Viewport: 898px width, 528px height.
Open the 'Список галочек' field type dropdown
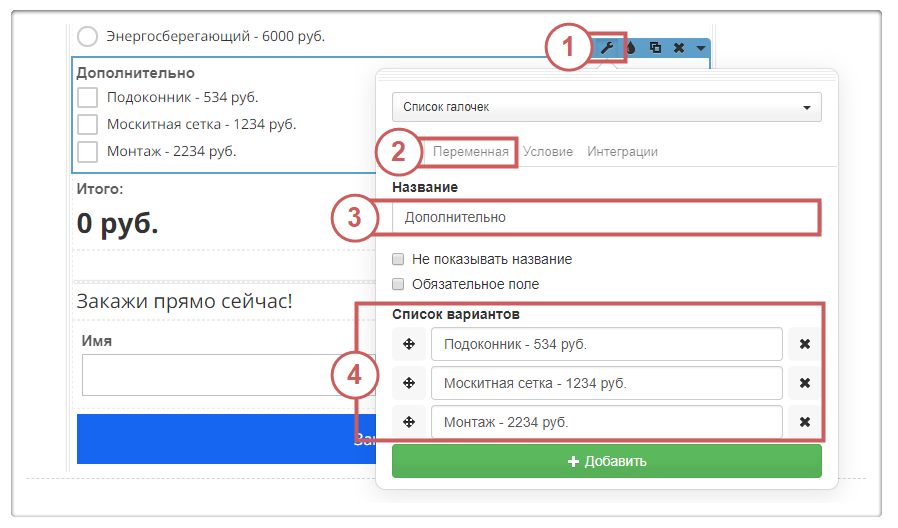tap(606, 107)
